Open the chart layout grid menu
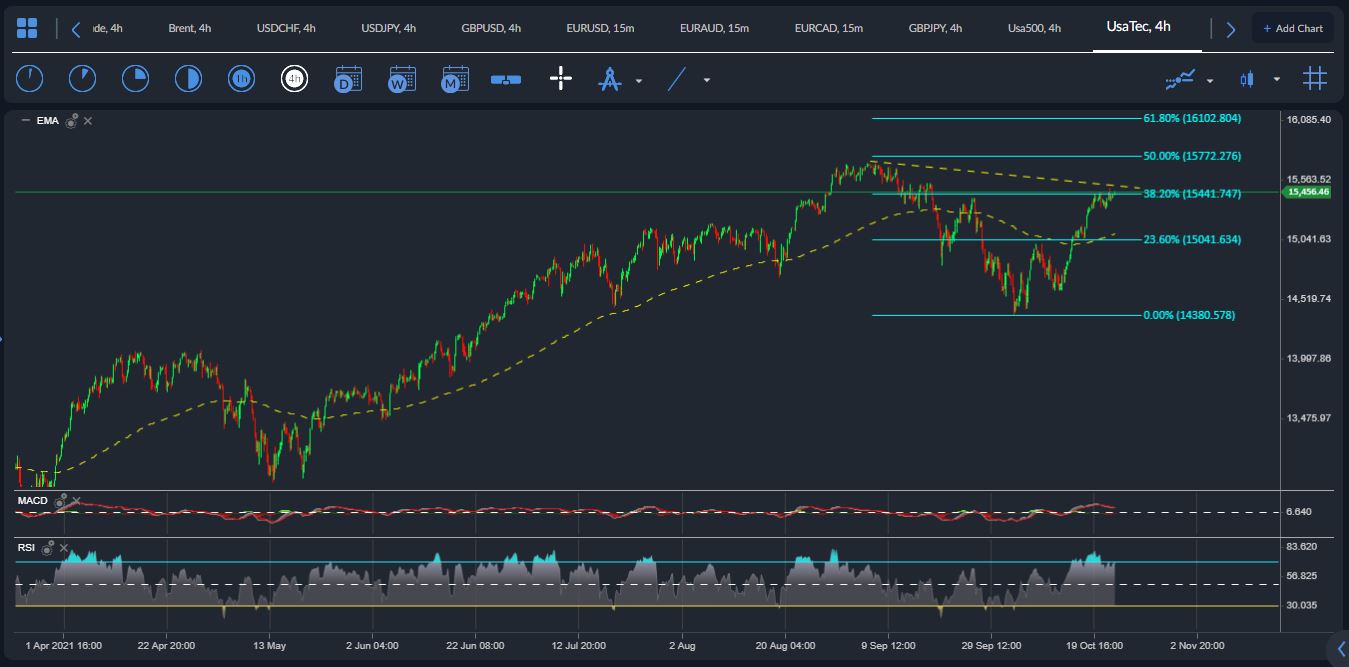This screenshot has height=667, width=1349. [x=28, y=28]
